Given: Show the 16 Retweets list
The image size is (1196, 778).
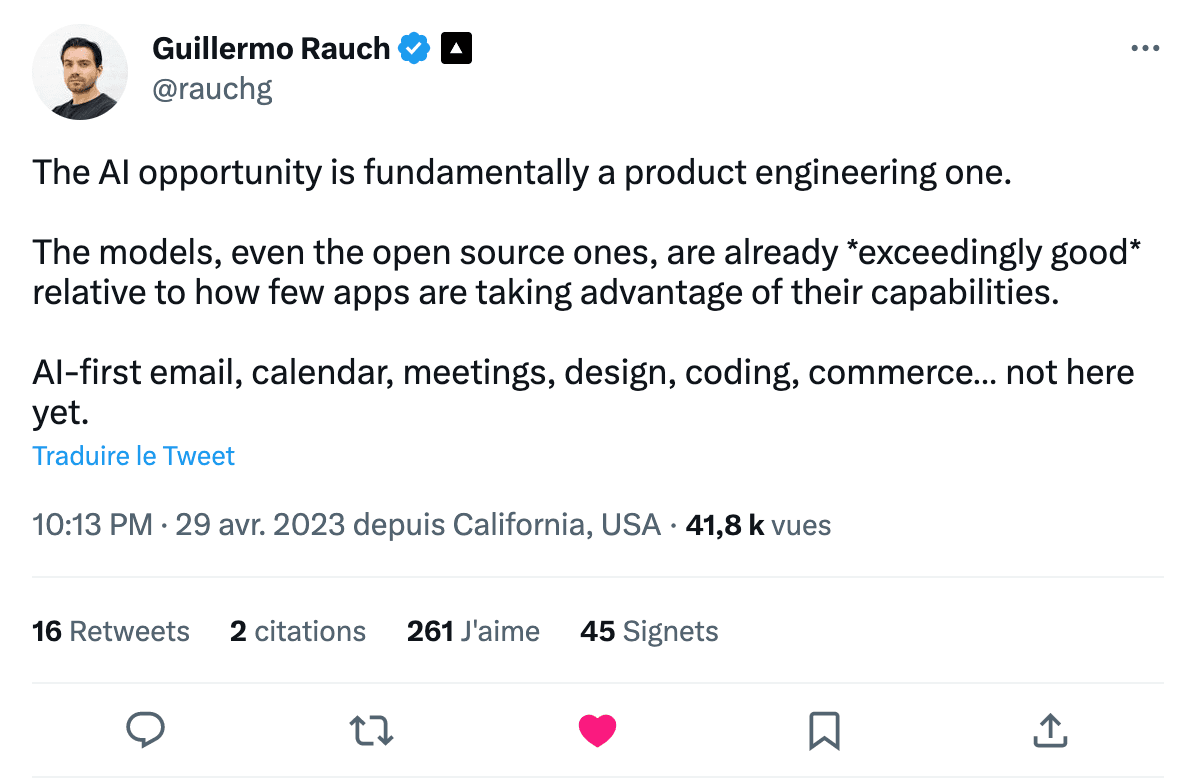Looking at the screenshot, I should (111, 631).
